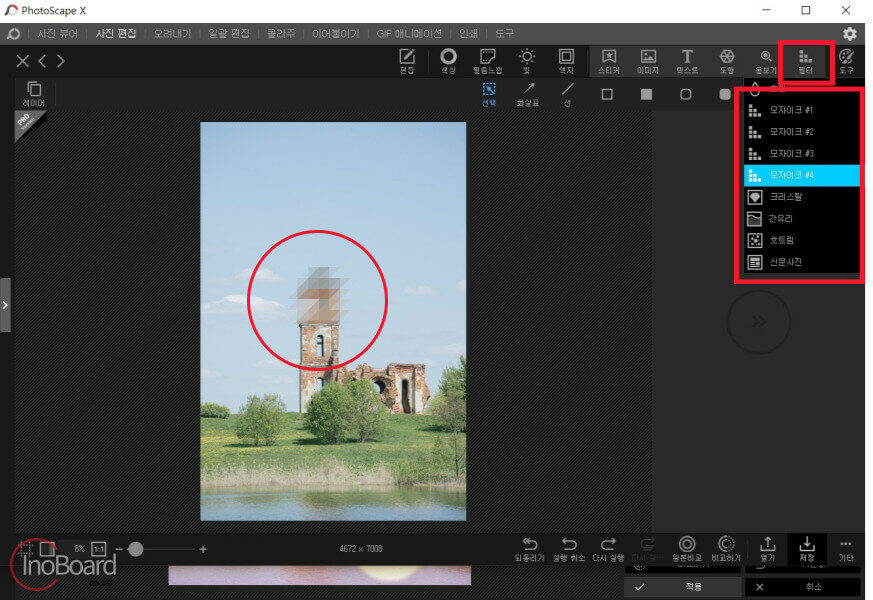Click the zoom slider handle
The image size is (873, 600).
135,549
